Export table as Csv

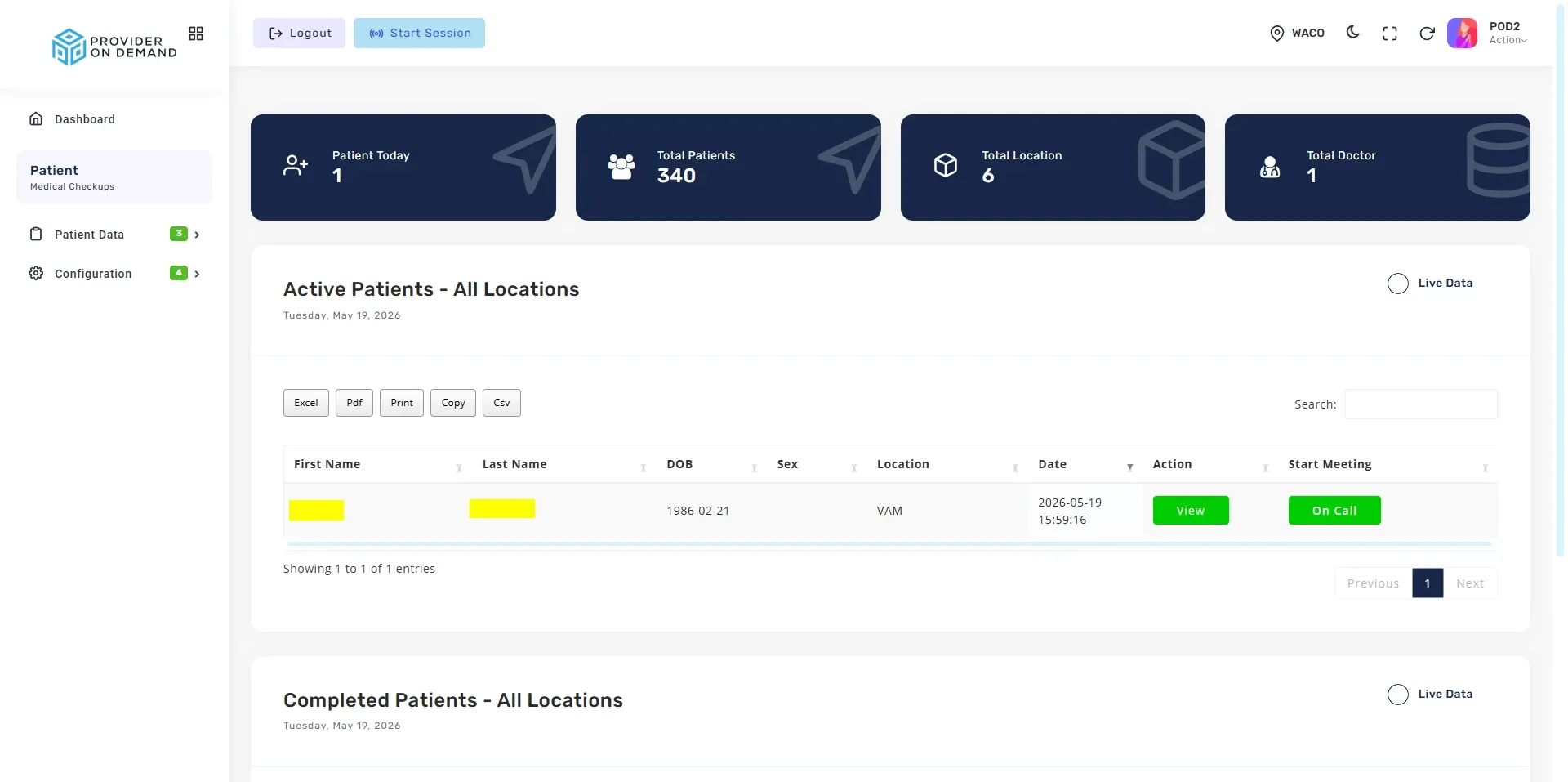(x=501, y=403)
